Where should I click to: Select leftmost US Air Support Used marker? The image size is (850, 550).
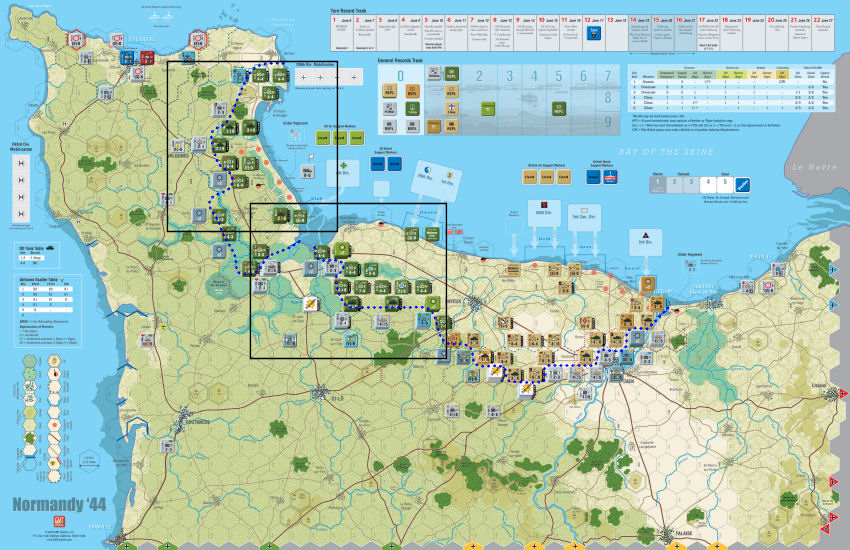pyautogui.click(x=323, y=138)
